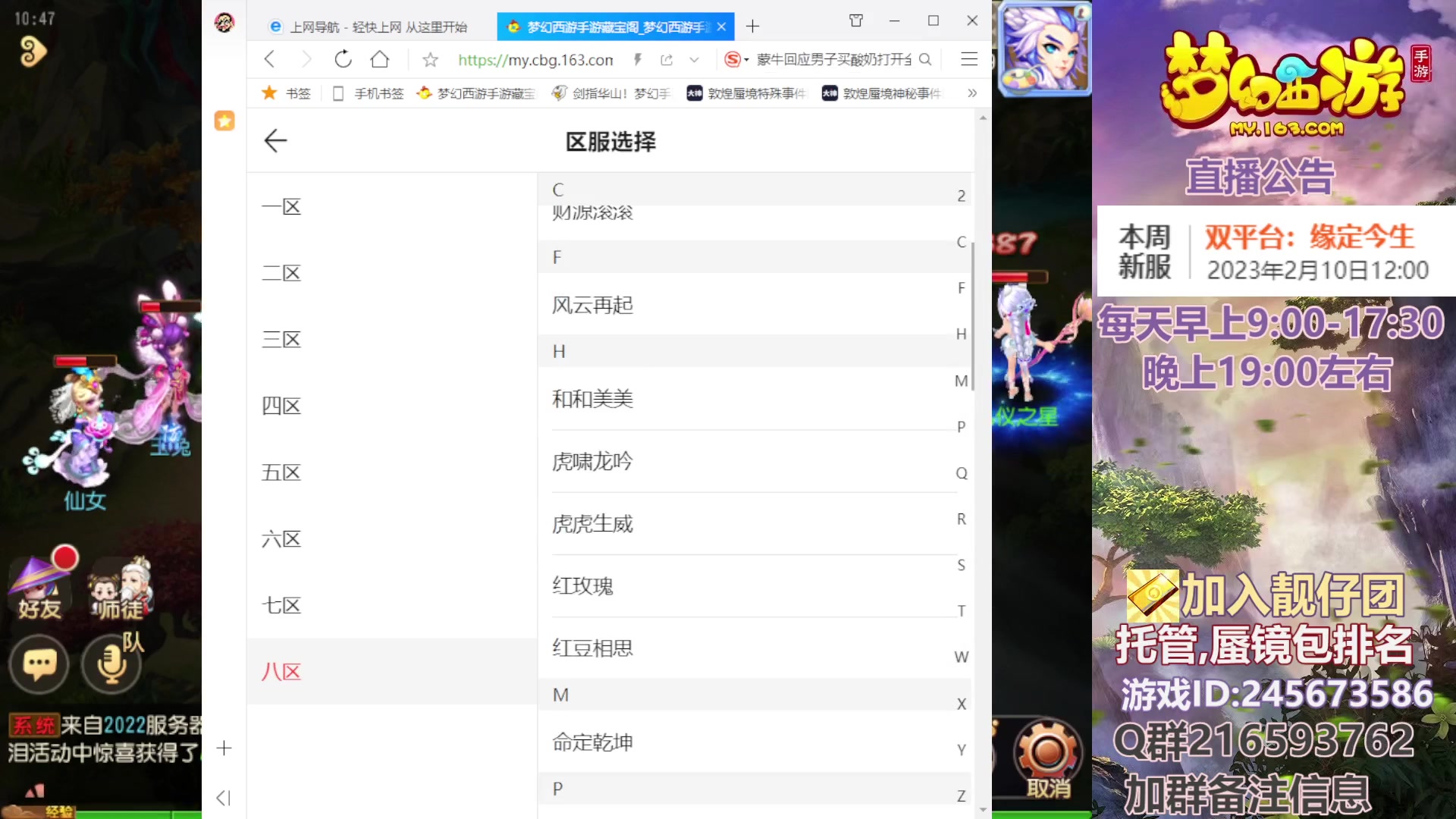Select 三区 in the region list

(x=392, y=339)
